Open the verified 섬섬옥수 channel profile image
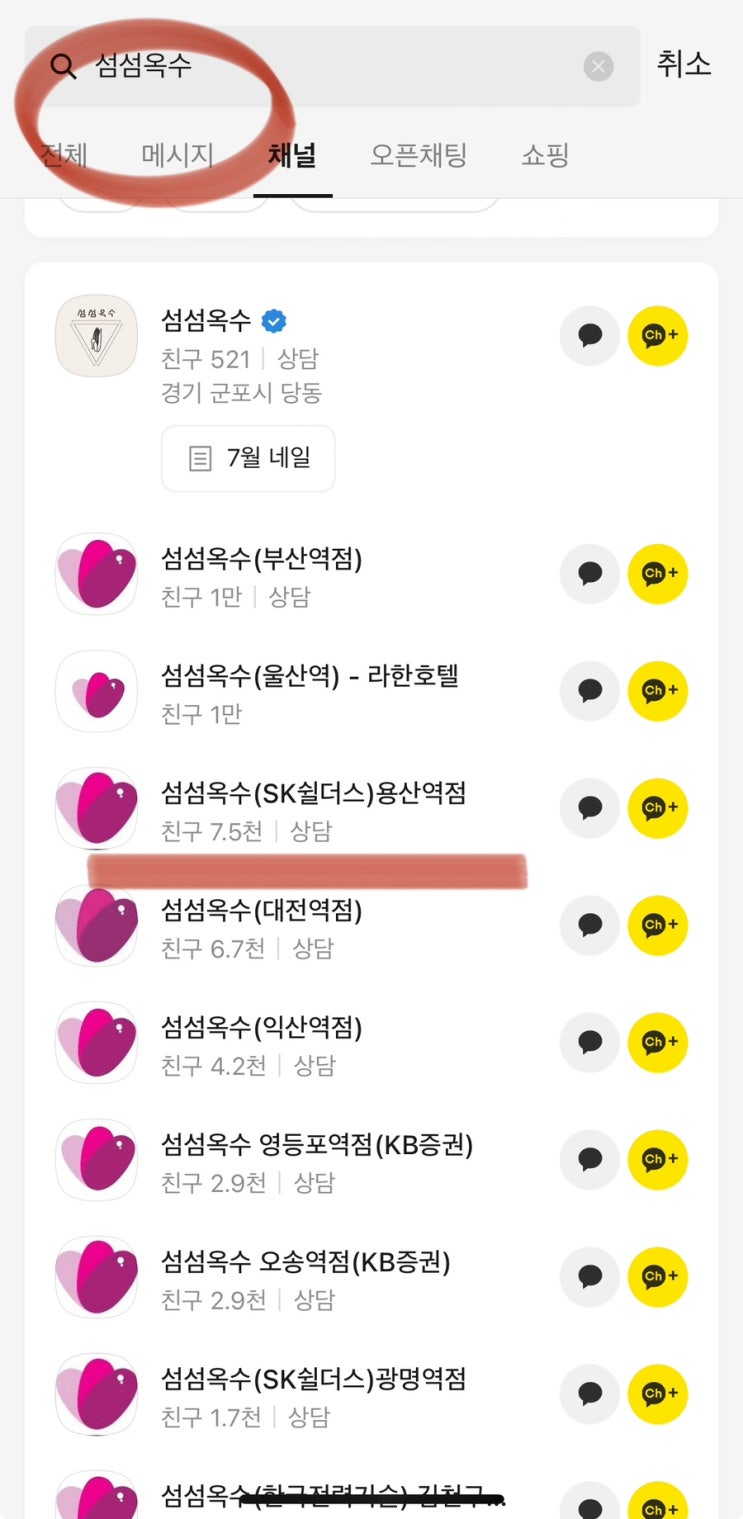The width and height of the screenshot is (743, 1519). (96, 336)
